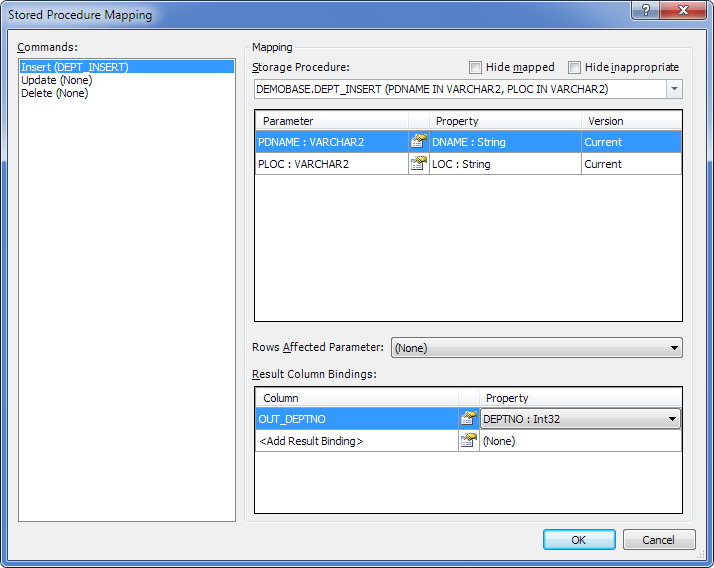
Task: Click Current version in PDNAME row
Action: point(632,142)
